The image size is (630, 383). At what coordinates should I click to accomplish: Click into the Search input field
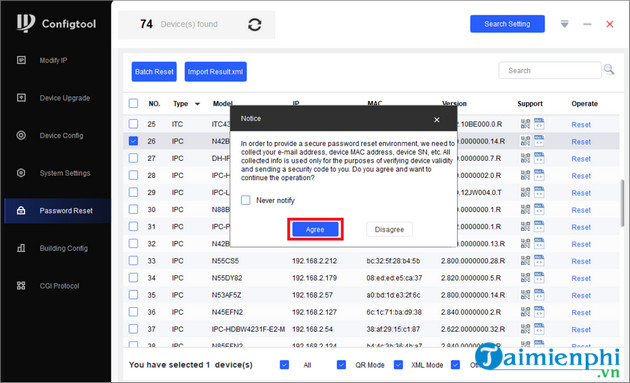[x=550, y=70]
